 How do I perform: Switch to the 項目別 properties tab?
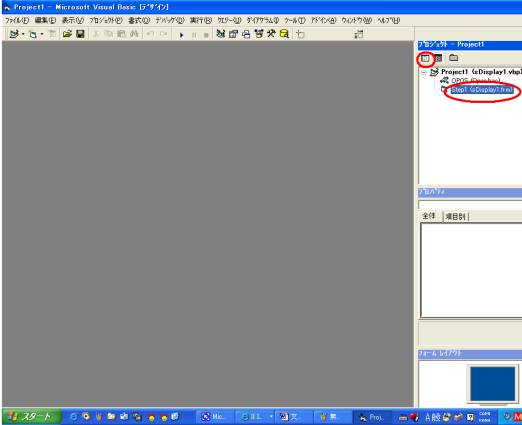click(x=456, y=217)
